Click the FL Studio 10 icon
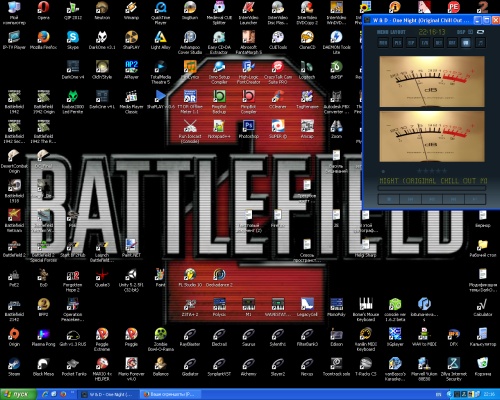This screenshot has width=500, height=400. tap(190, 277)
